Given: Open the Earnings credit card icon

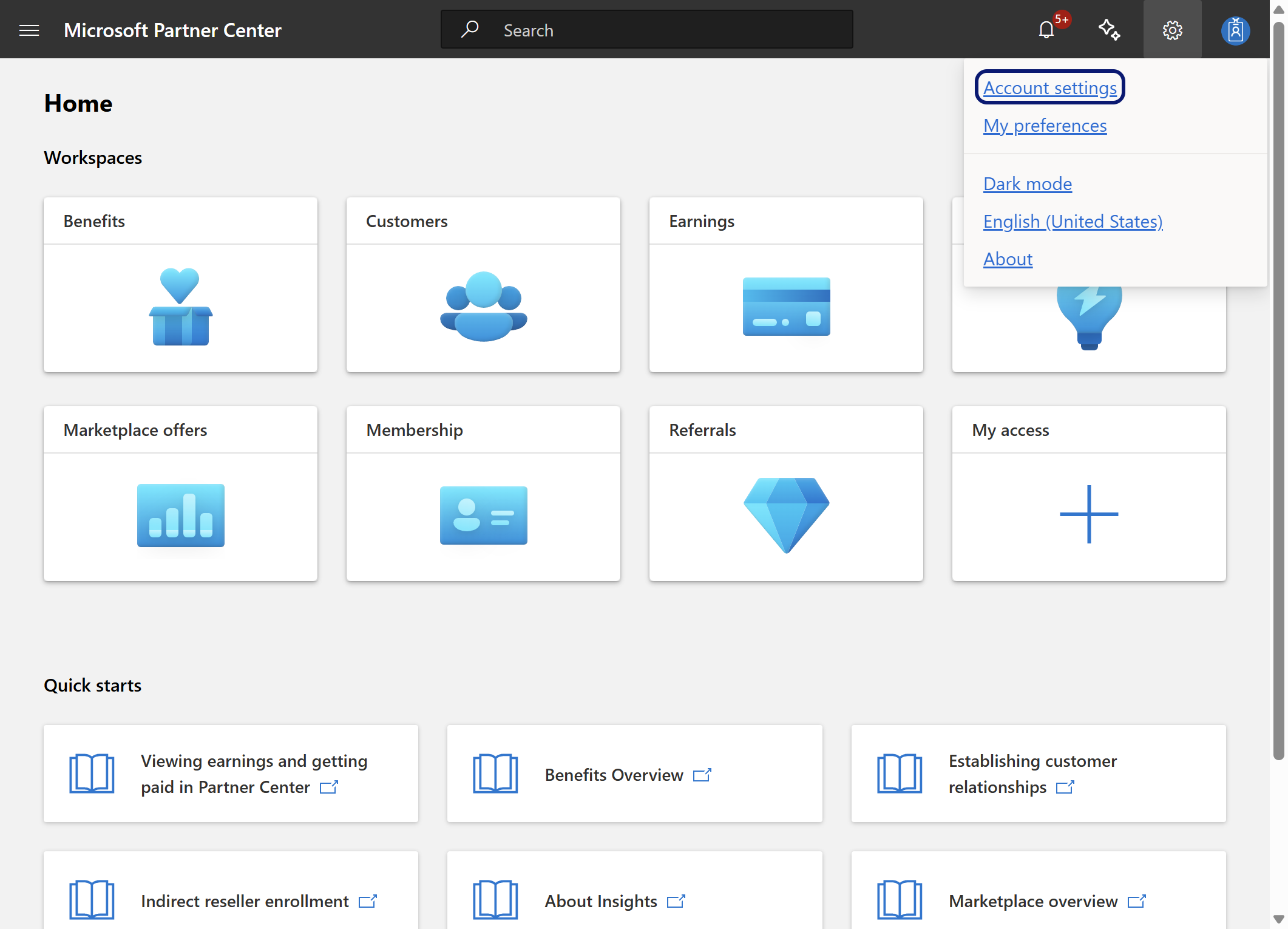Looking at the screenshot, I should click(787, 307).
